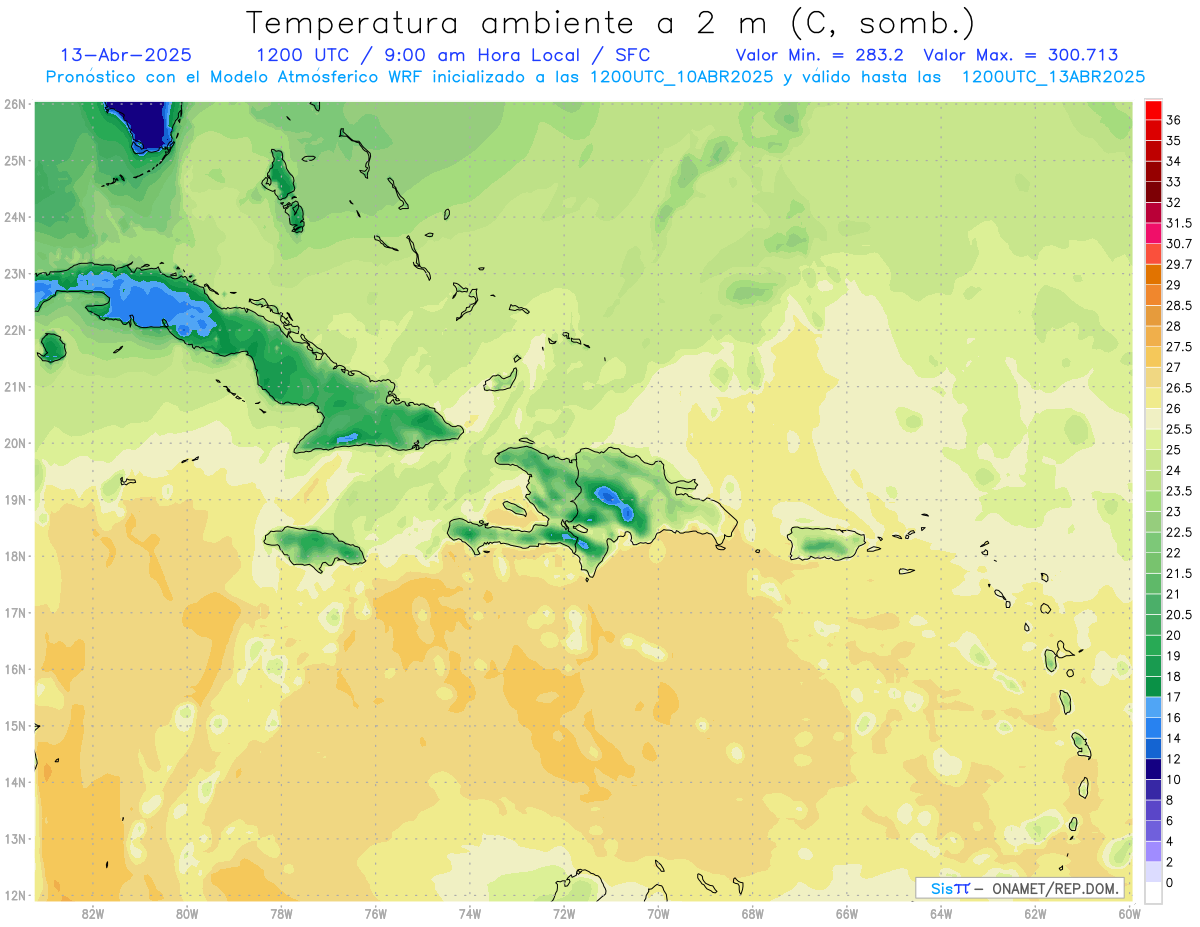
Task: Click the brightest red swatch above legend label 36
Action: 1154,110
